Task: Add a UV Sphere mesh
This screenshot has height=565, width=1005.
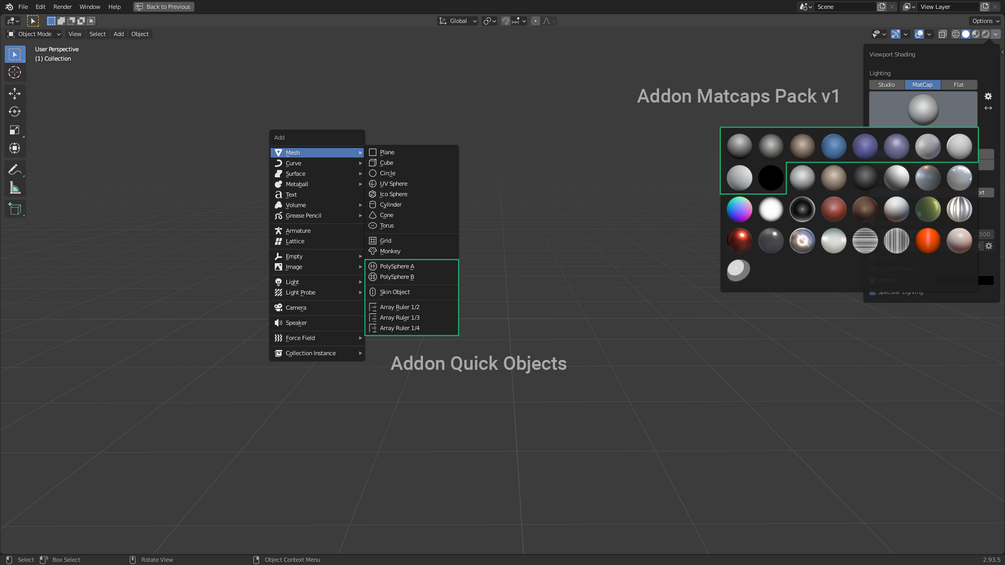Action: pyautogui.click(x=411, y=184)
